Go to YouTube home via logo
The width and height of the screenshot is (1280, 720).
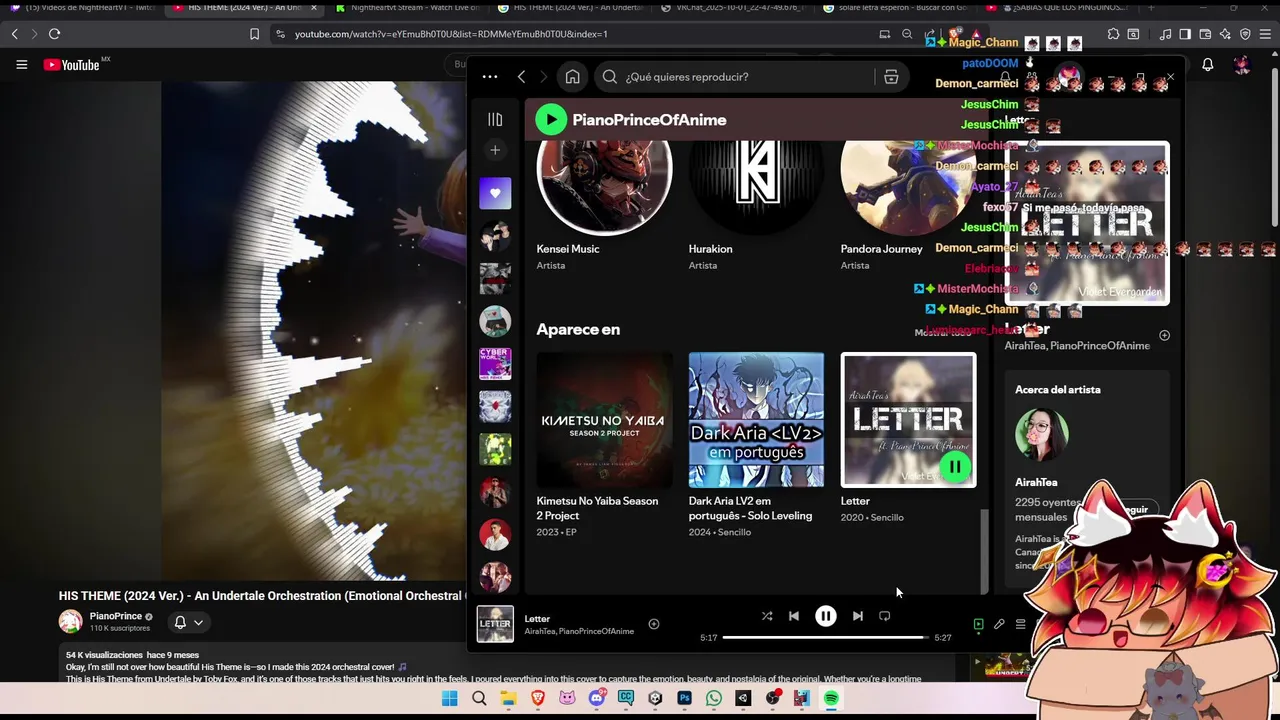tap(72, 65)
